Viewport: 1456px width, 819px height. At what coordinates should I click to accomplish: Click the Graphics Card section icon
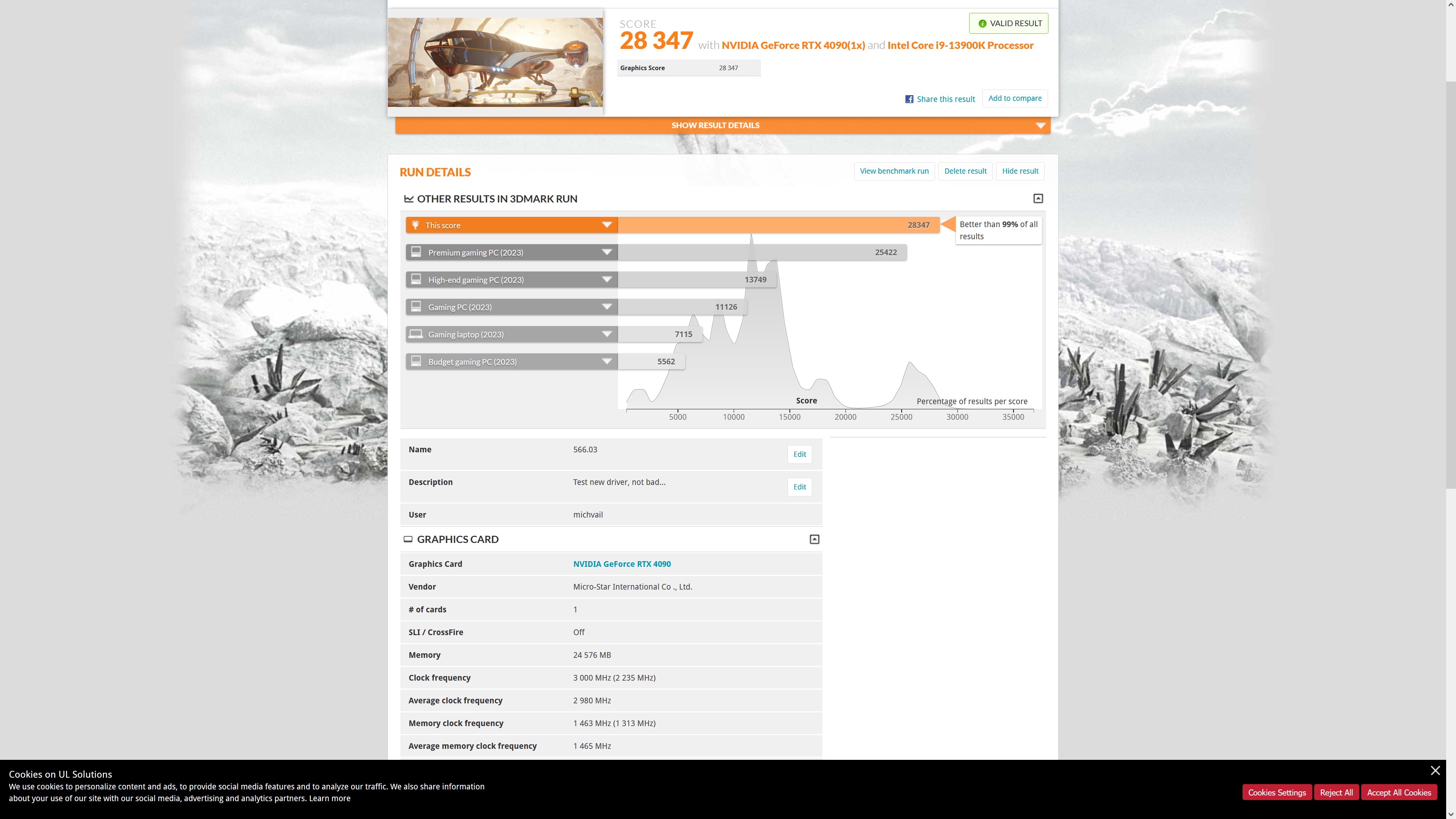[408, 539]
